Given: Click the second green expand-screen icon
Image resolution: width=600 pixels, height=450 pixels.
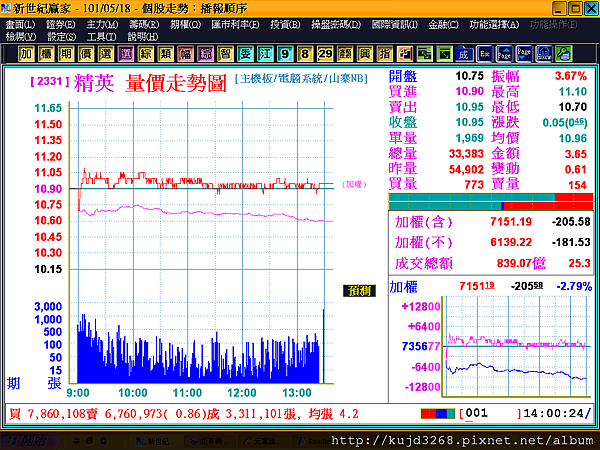Looking at the screenshot, I should click(x=444, y=54).
